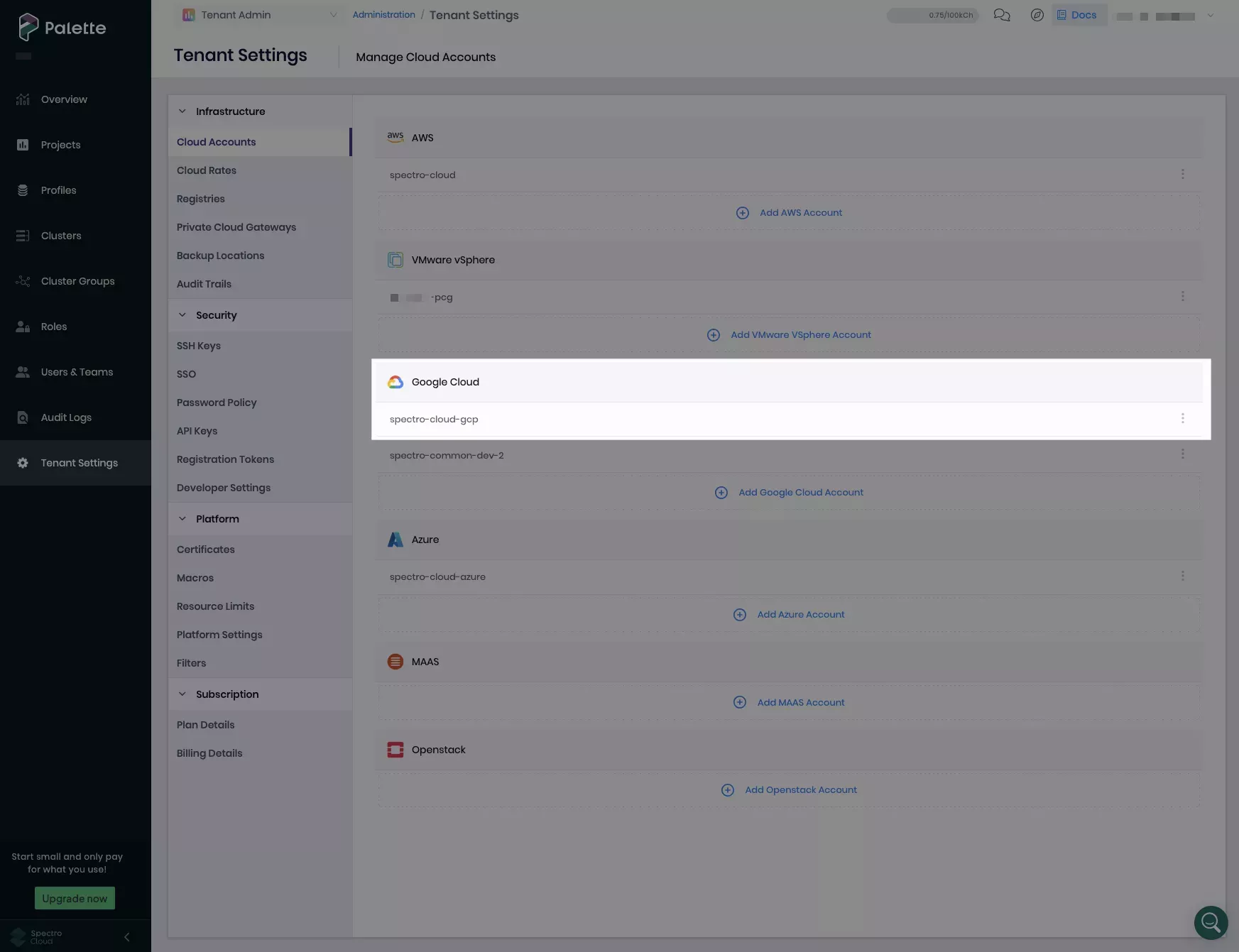Collapse the Subscription section

(182, 694)
